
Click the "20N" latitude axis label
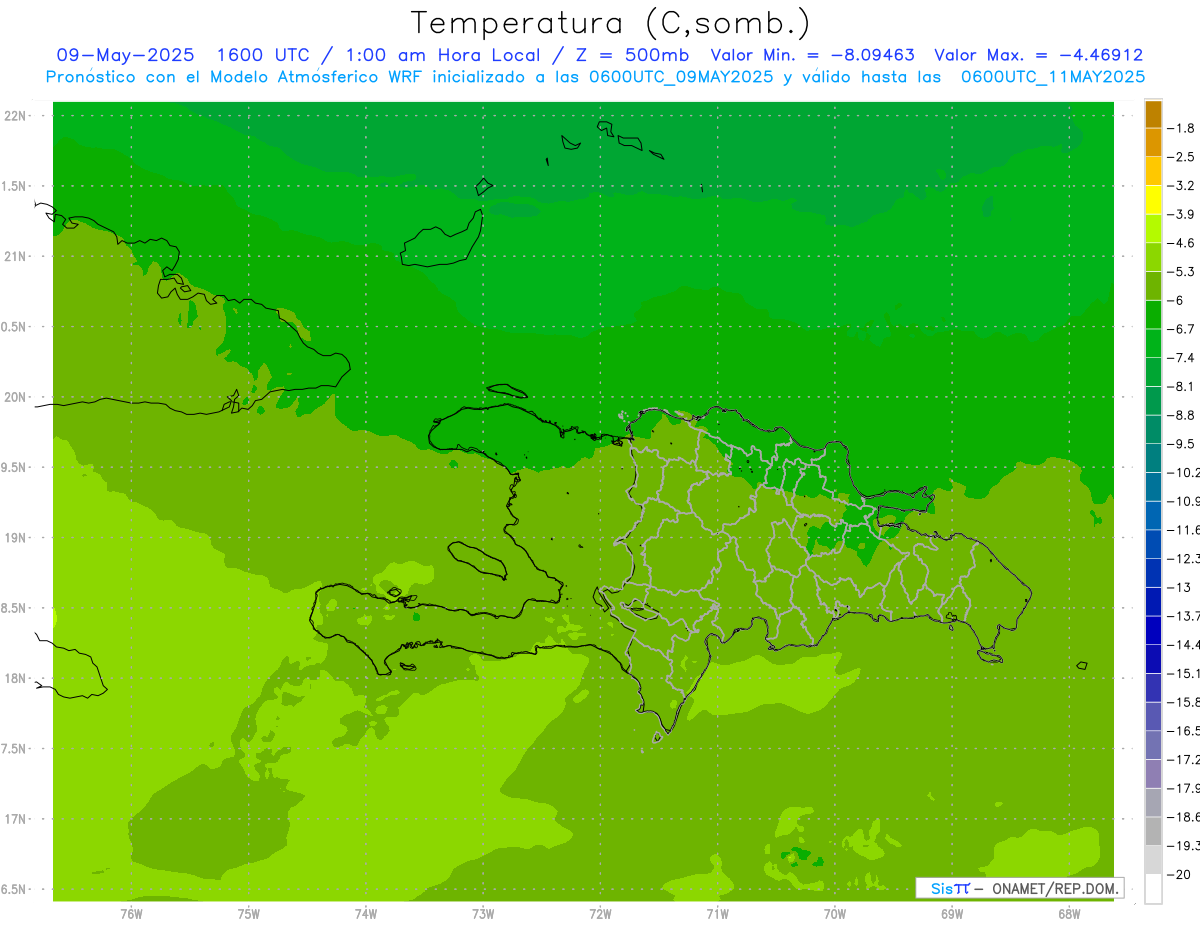(x=15, y=397)
